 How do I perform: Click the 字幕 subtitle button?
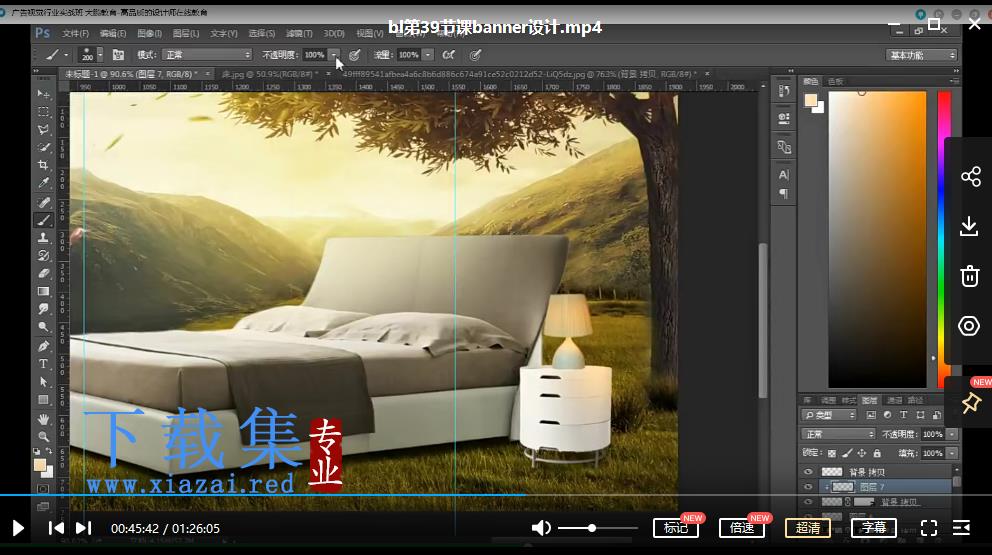pyautogui.click(x=874, y=527)
